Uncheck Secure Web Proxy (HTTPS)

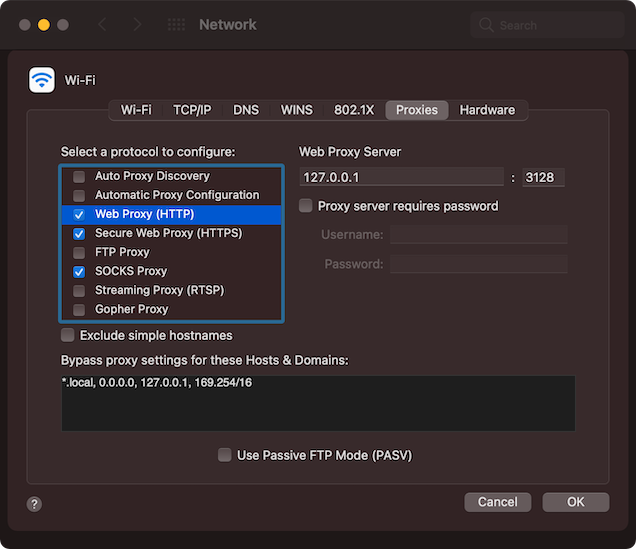tap(79, 233)
